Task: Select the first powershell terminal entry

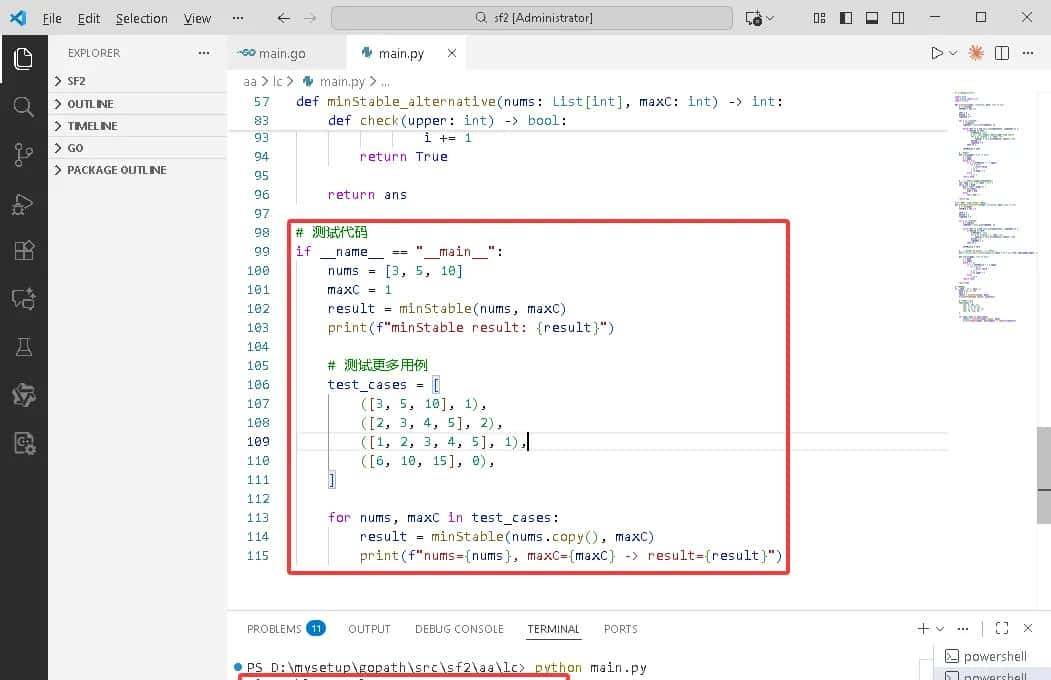Action: coord(994,656)
